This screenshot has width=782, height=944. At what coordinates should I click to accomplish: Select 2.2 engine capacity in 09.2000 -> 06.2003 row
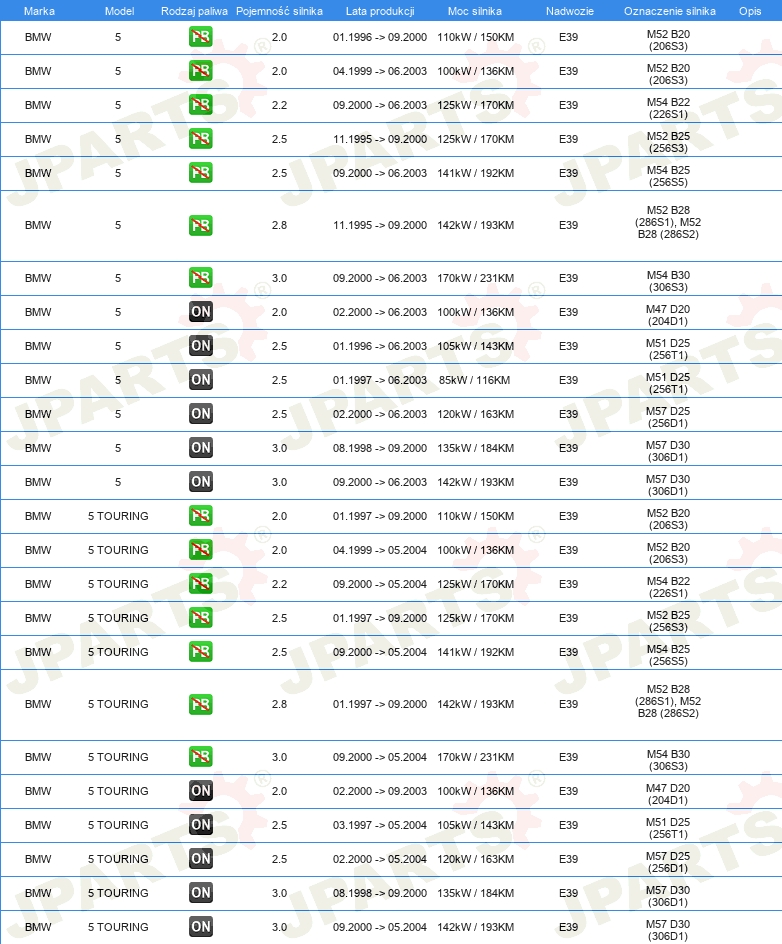tap(279, 105)
